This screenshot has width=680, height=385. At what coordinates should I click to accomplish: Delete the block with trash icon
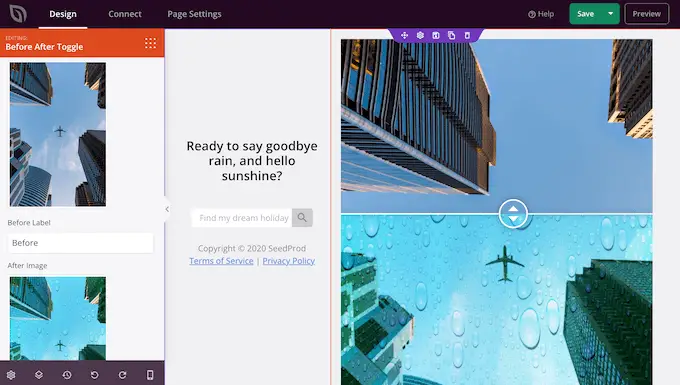click(467, 35)
